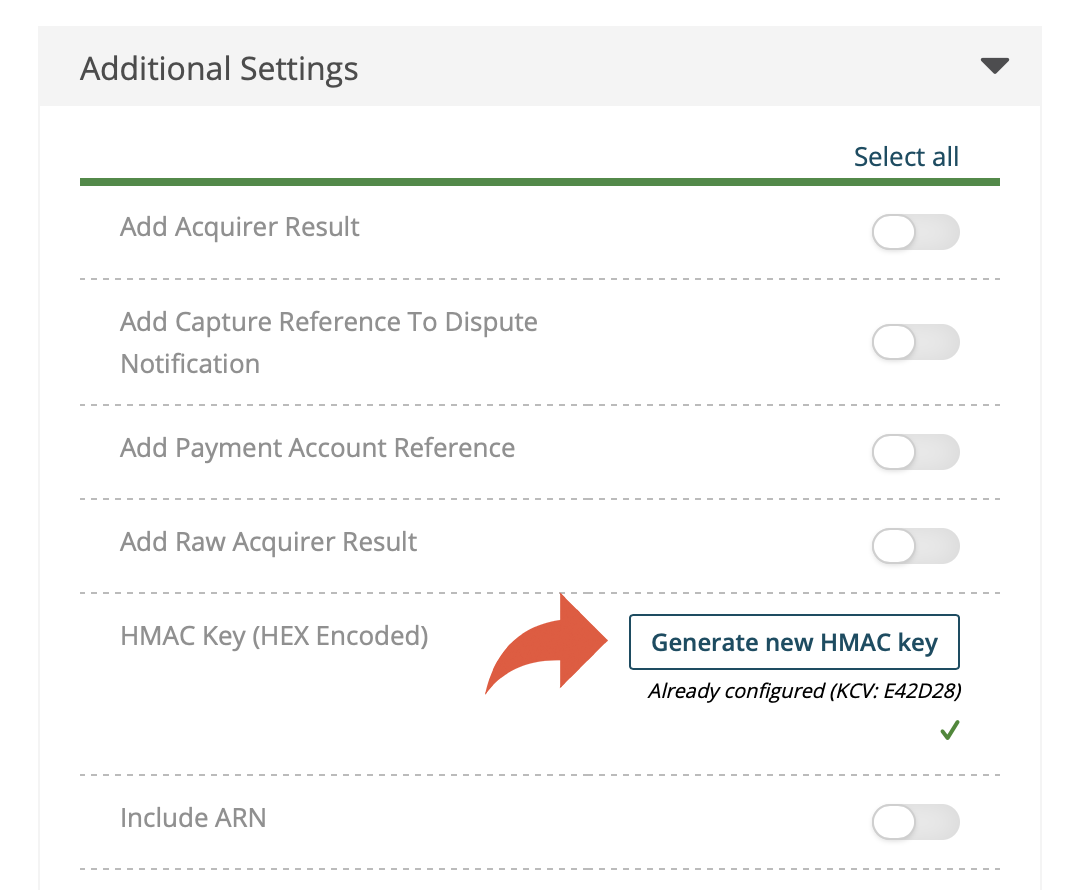Click the Additional Settings header title
The image size is (1088, 890).
pos(219,69)
